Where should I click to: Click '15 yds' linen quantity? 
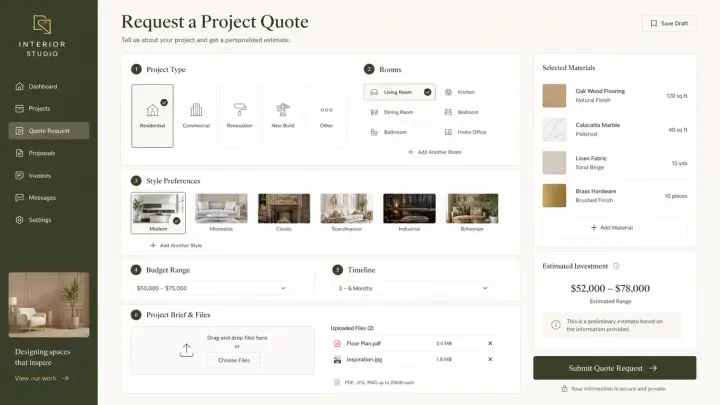coord(679,163)
